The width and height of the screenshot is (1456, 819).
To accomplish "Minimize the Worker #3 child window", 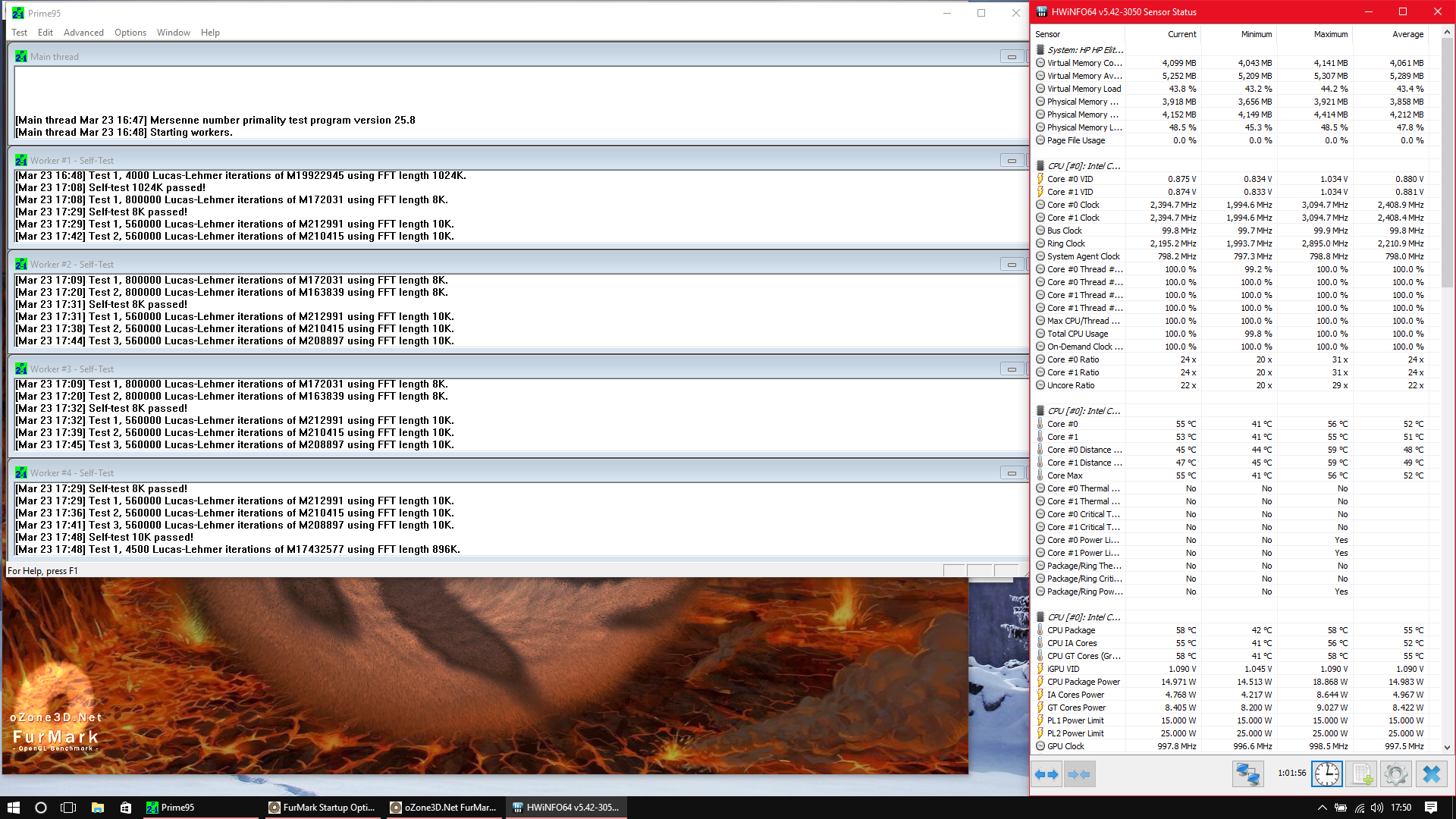I will (1012, 369).
